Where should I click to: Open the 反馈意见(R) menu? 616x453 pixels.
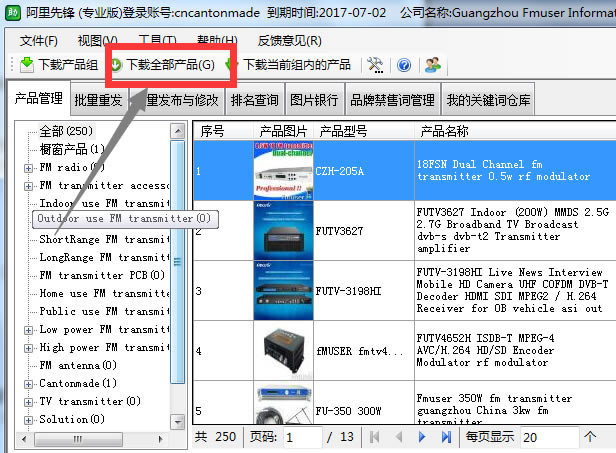coord(289,40)
